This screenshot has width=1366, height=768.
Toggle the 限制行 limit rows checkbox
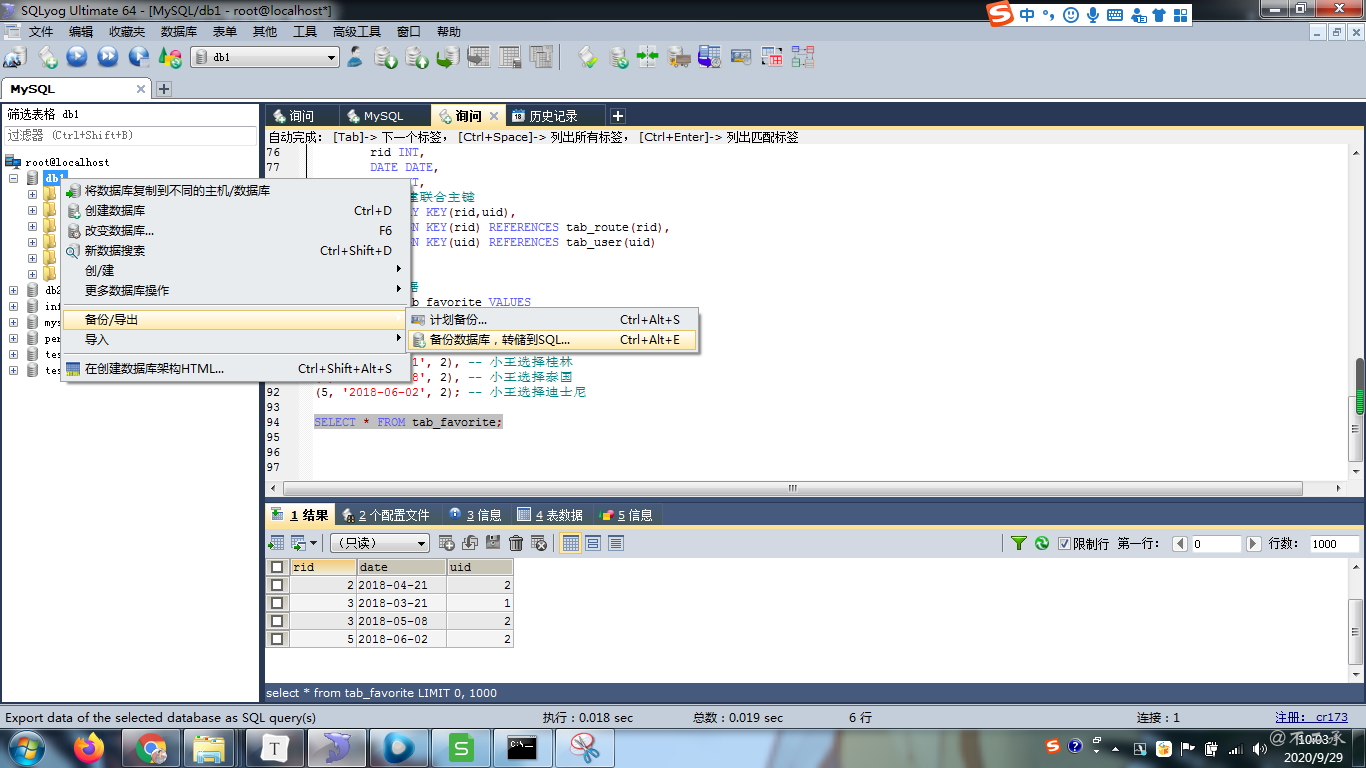pos(1064,544)
